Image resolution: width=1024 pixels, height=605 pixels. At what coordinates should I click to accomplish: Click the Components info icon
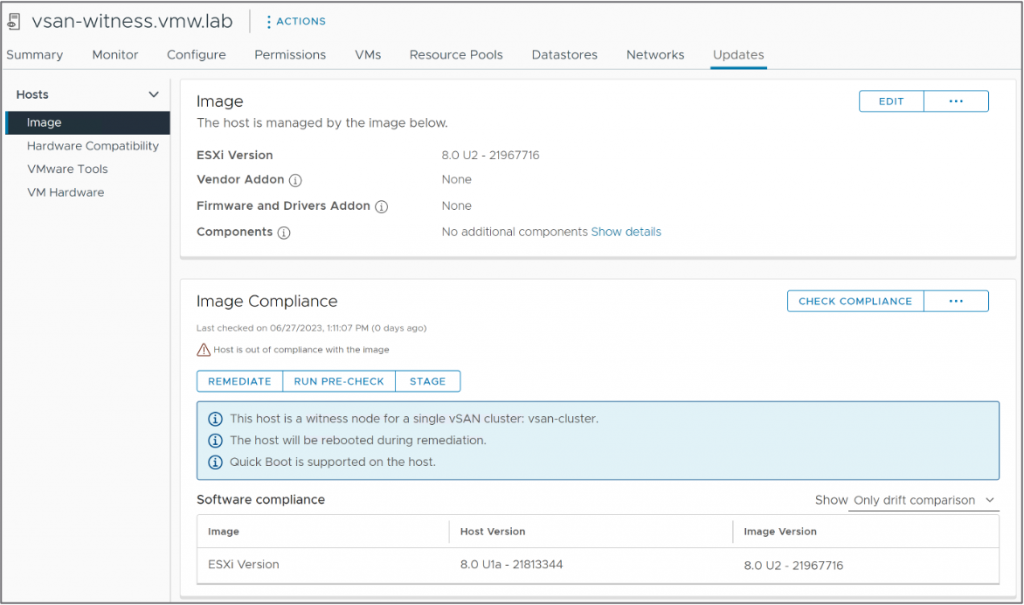[x=284, y=232]
